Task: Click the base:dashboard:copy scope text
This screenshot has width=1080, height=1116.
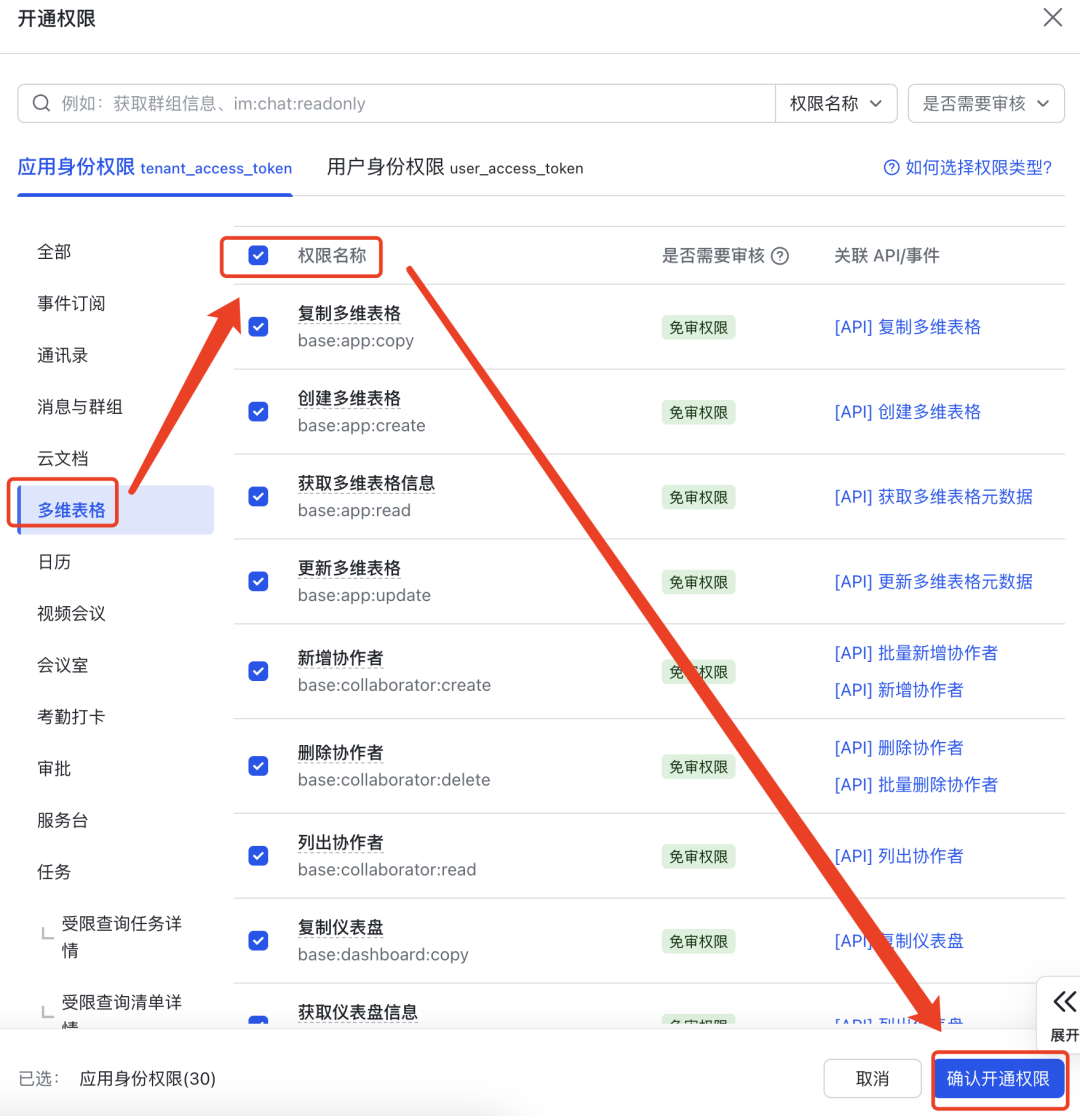Action: (x=383, y=954)
